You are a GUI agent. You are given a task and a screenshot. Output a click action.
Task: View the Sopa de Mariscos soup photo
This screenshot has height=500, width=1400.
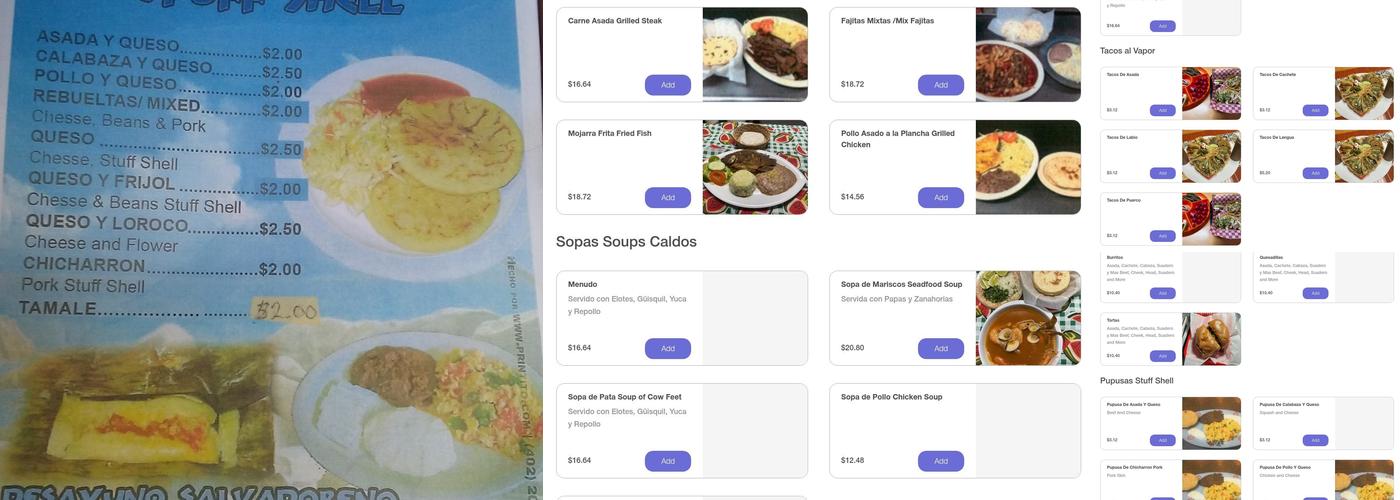point(1028,318)
